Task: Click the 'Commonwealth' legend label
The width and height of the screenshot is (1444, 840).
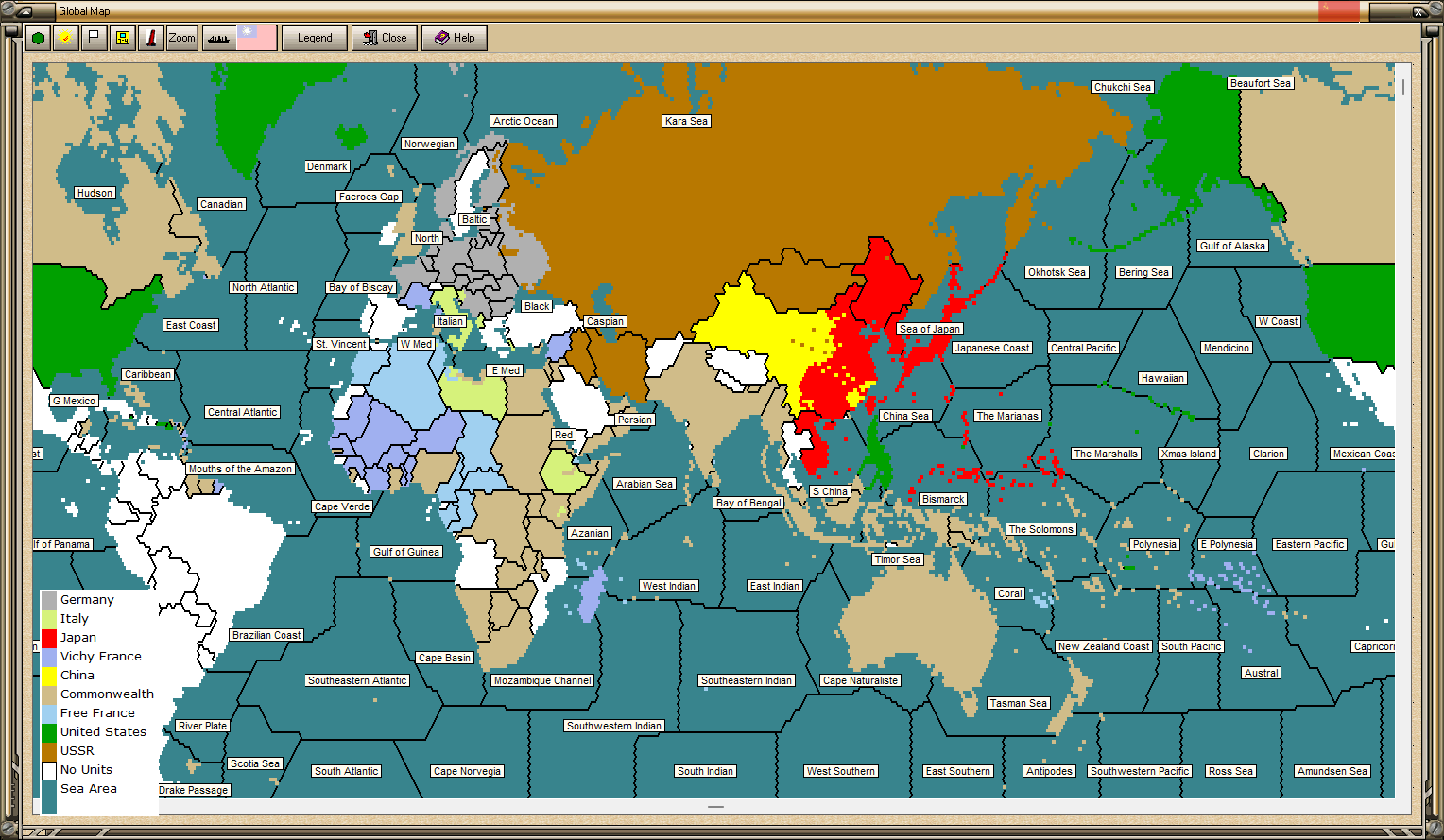Action: pyautogui.click(x=107, y=694)
